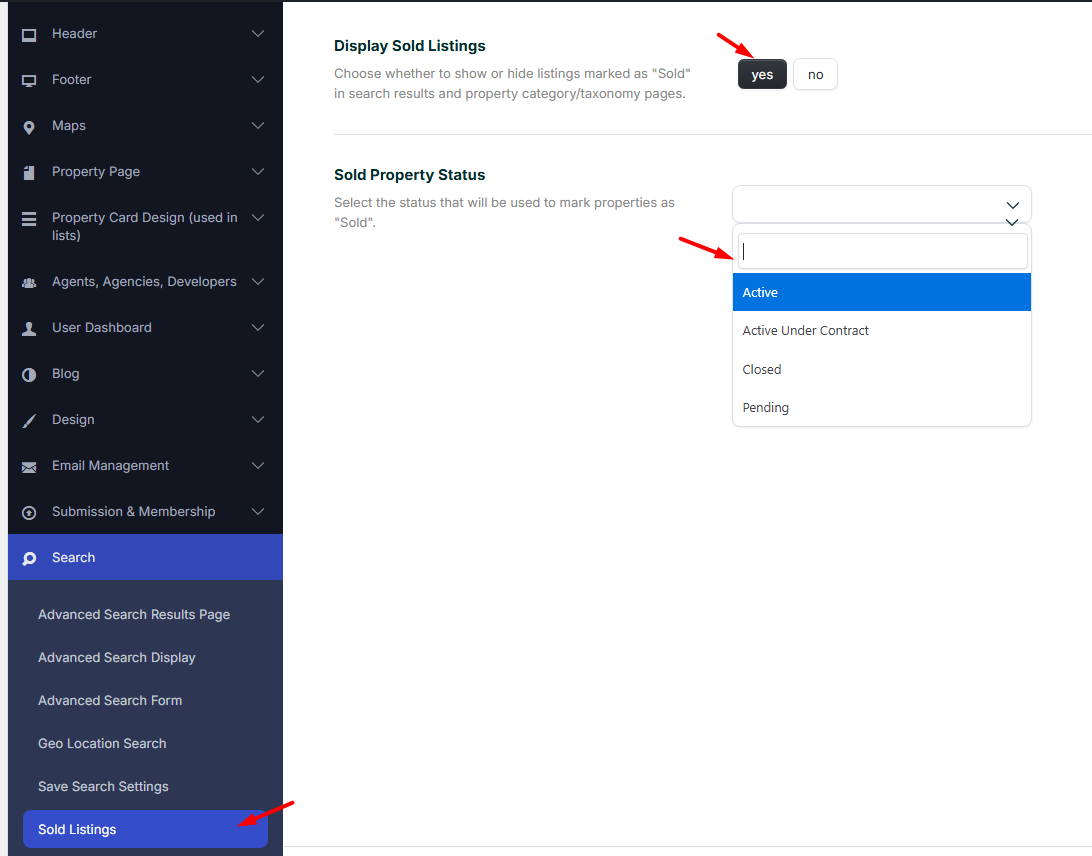Click the Maps location pin icon

[29, 126]
